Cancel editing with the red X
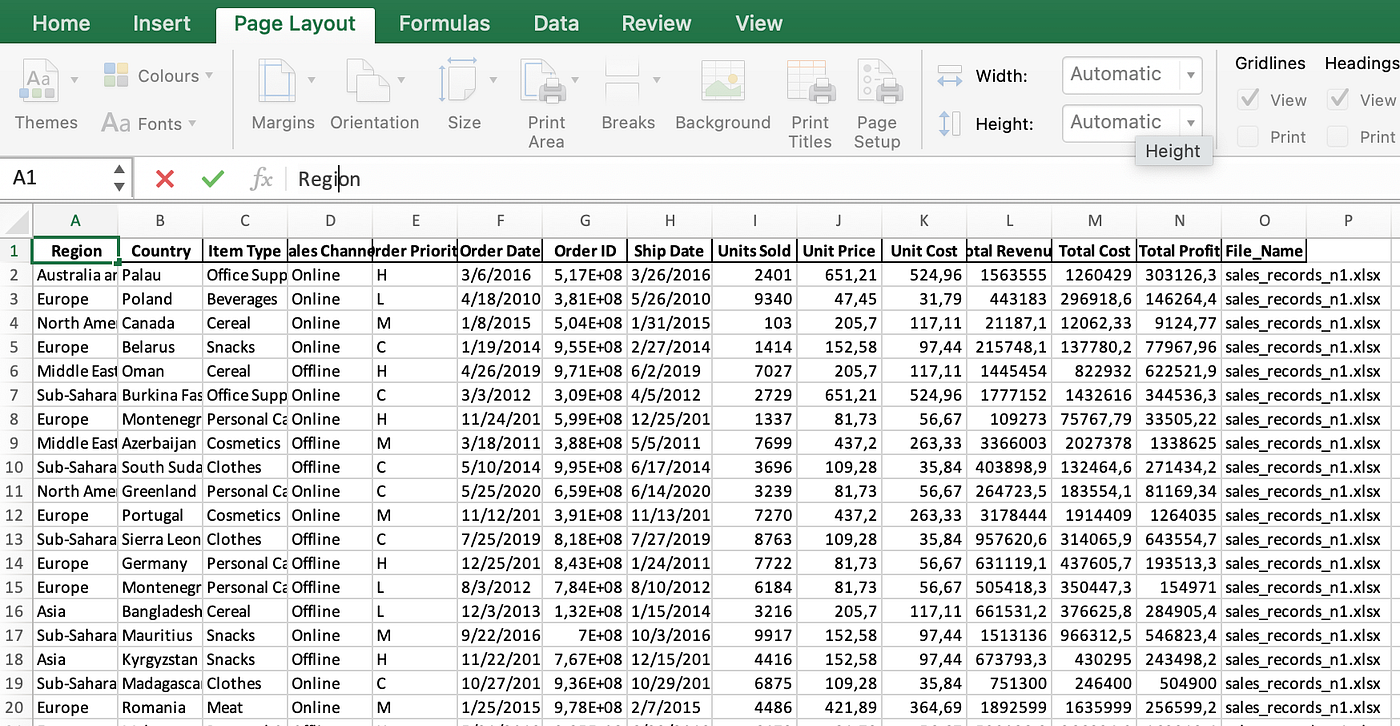 tap(163, 178)
